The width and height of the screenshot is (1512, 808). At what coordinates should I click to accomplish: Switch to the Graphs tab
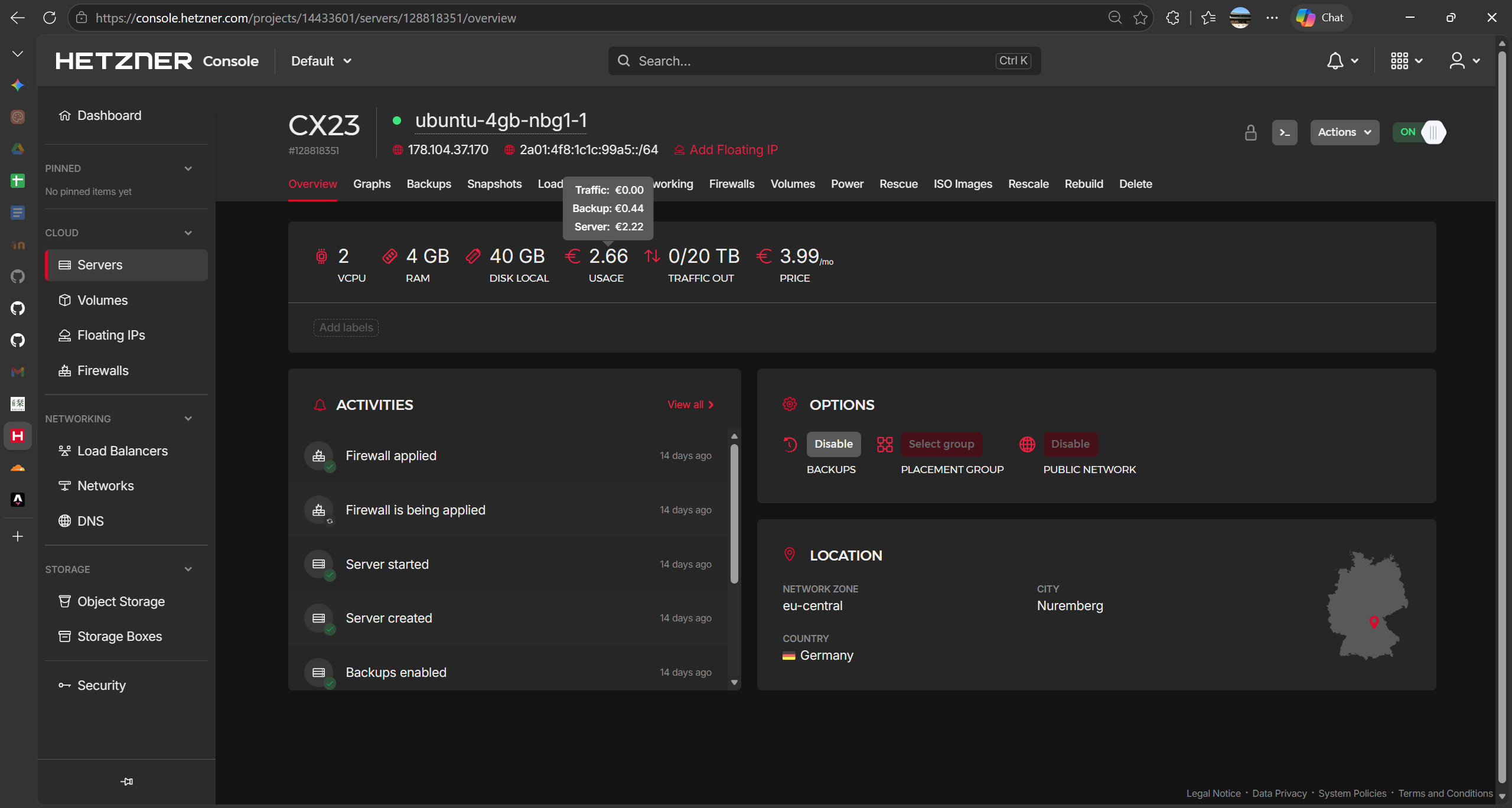point(372,184)
